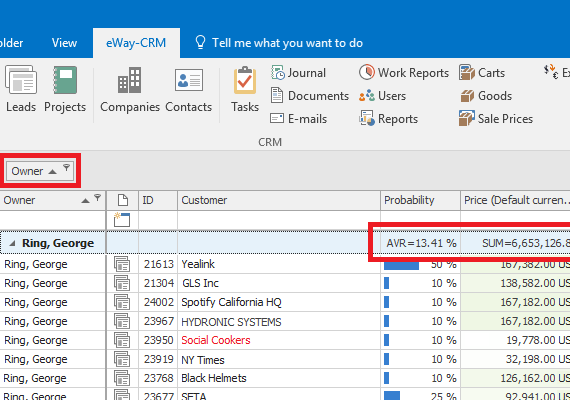Open the Companies building icon
The width and height of the screenshot is (570, 400).
pos(129,80)
